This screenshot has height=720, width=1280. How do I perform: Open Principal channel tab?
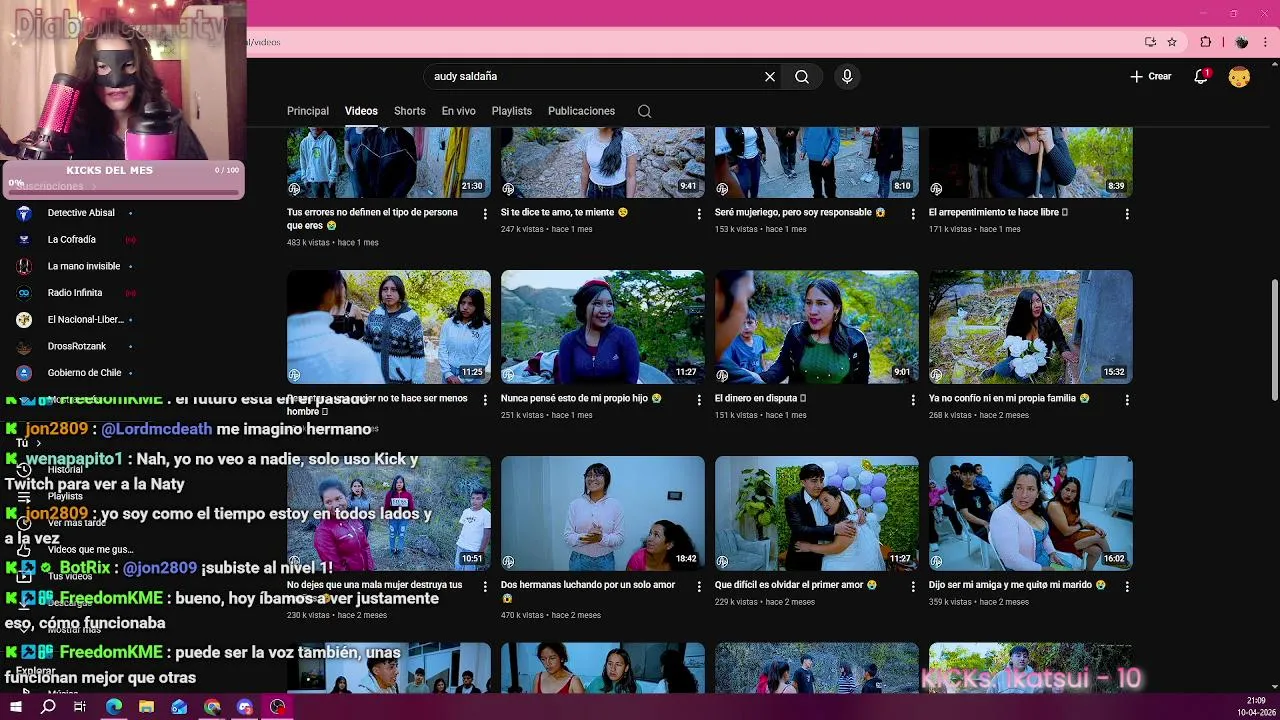(308, 111)
